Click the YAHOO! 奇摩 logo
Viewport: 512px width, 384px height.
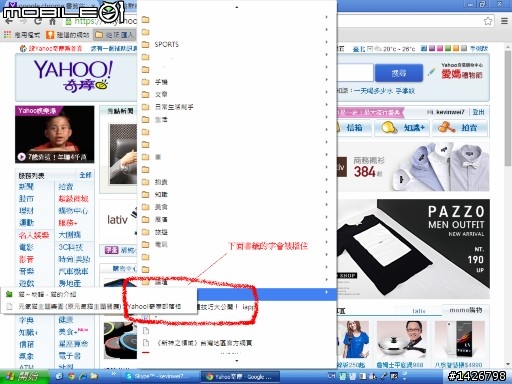[x=74, y=76]
